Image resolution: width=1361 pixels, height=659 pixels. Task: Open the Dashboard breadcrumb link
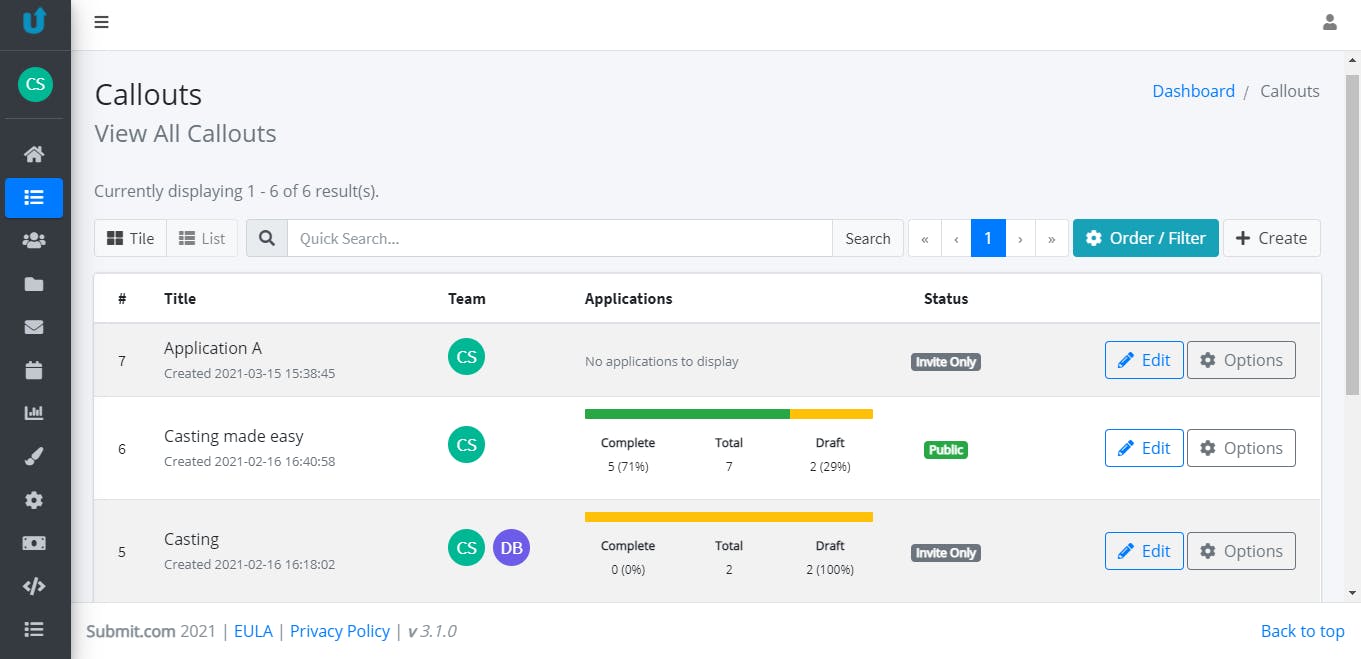[1193, 91]
